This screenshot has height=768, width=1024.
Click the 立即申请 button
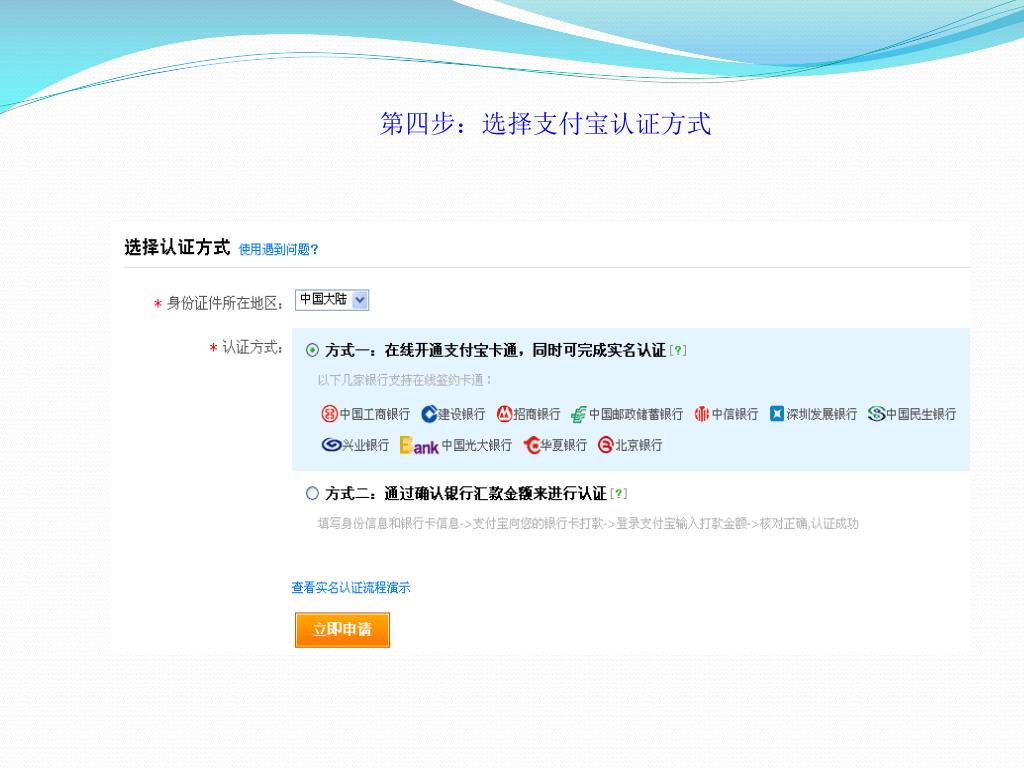coord(342,630)
